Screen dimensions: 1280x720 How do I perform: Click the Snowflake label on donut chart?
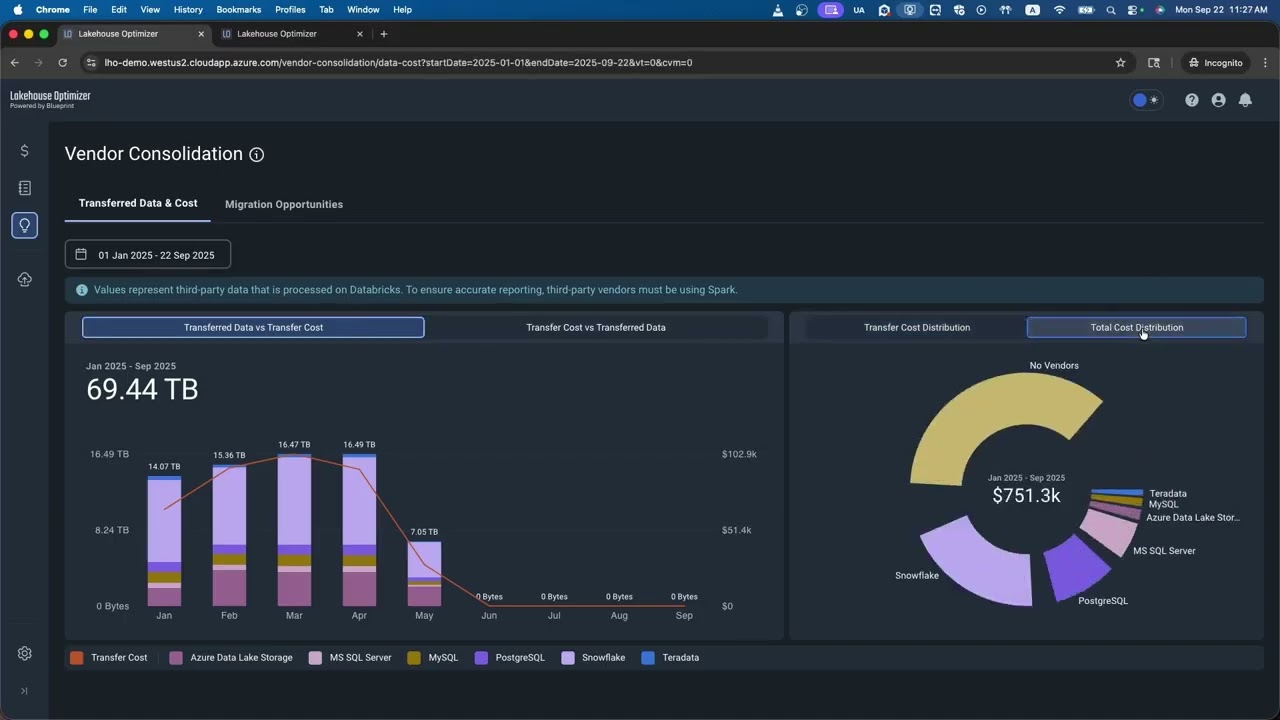[917, 576]
